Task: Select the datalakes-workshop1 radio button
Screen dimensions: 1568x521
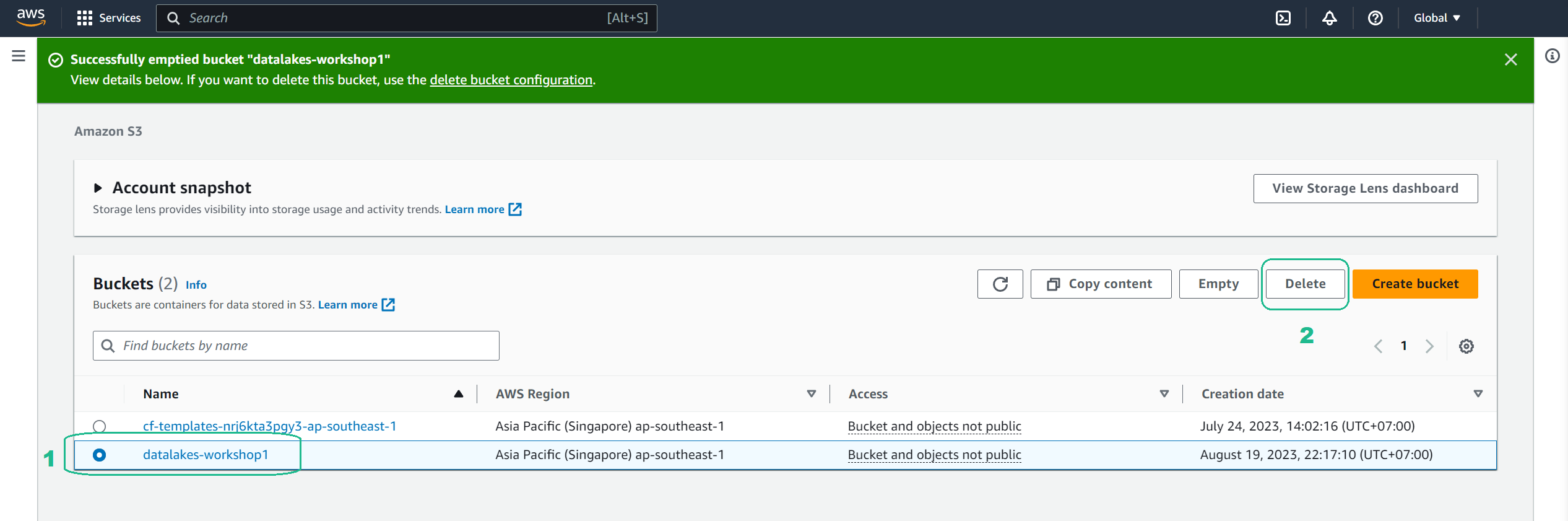Action: point(99,455)
